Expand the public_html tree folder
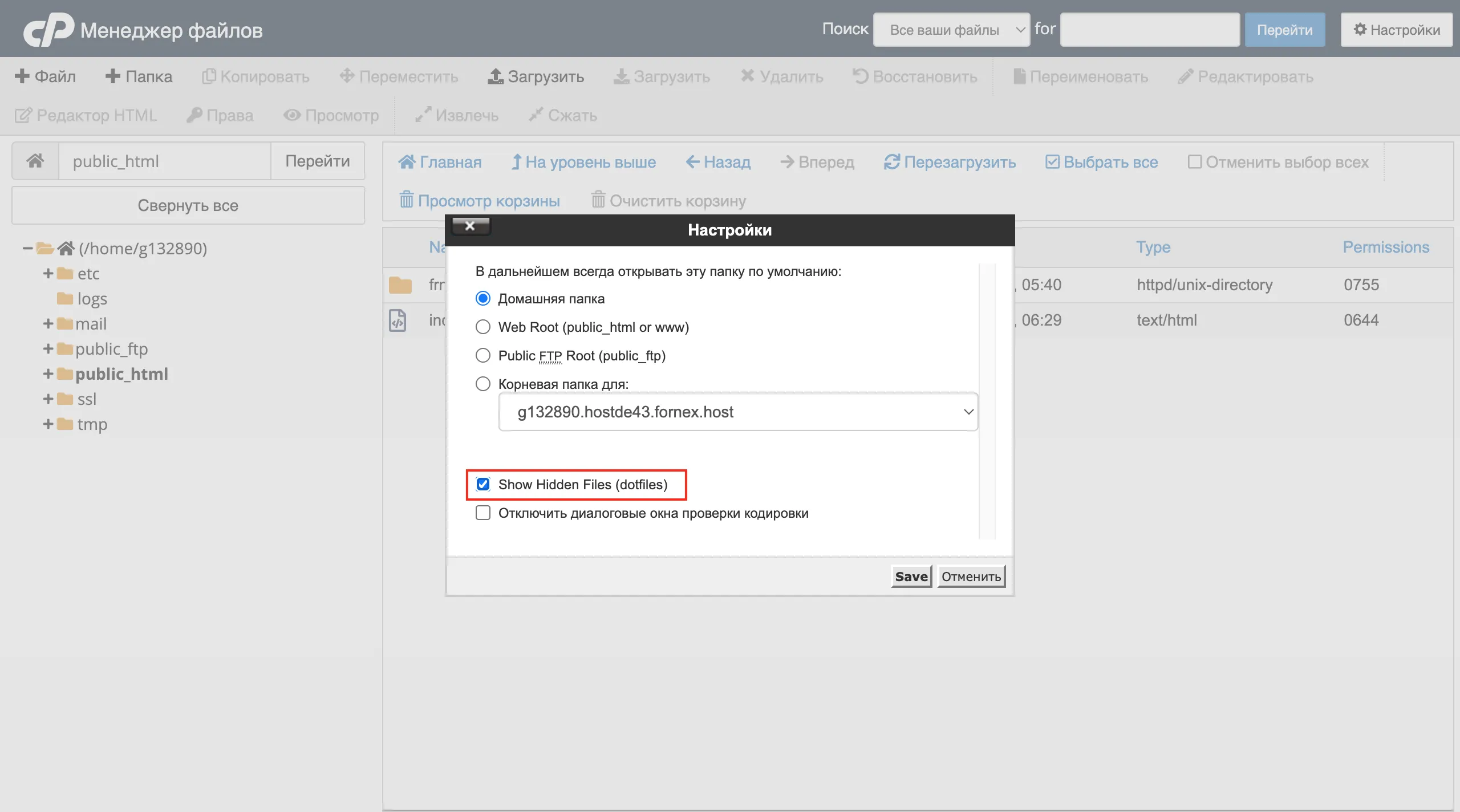 coord(48,374)
